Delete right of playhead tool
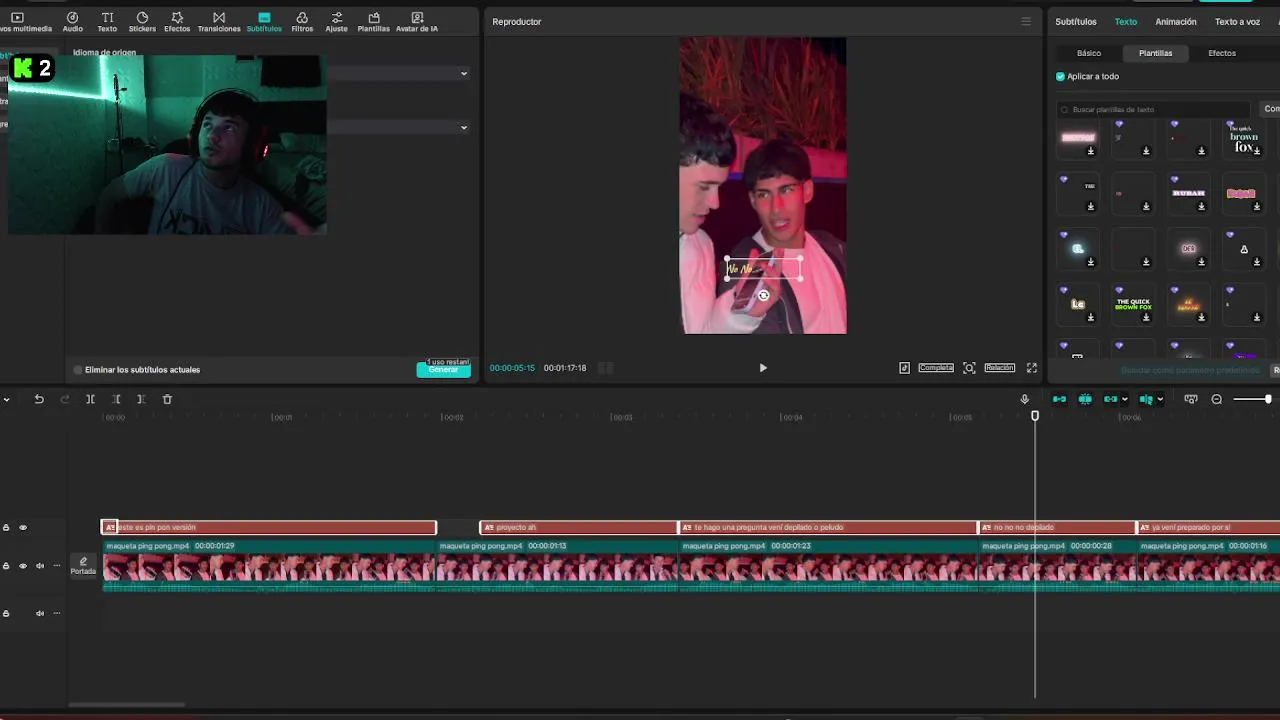 click(141, 399)
